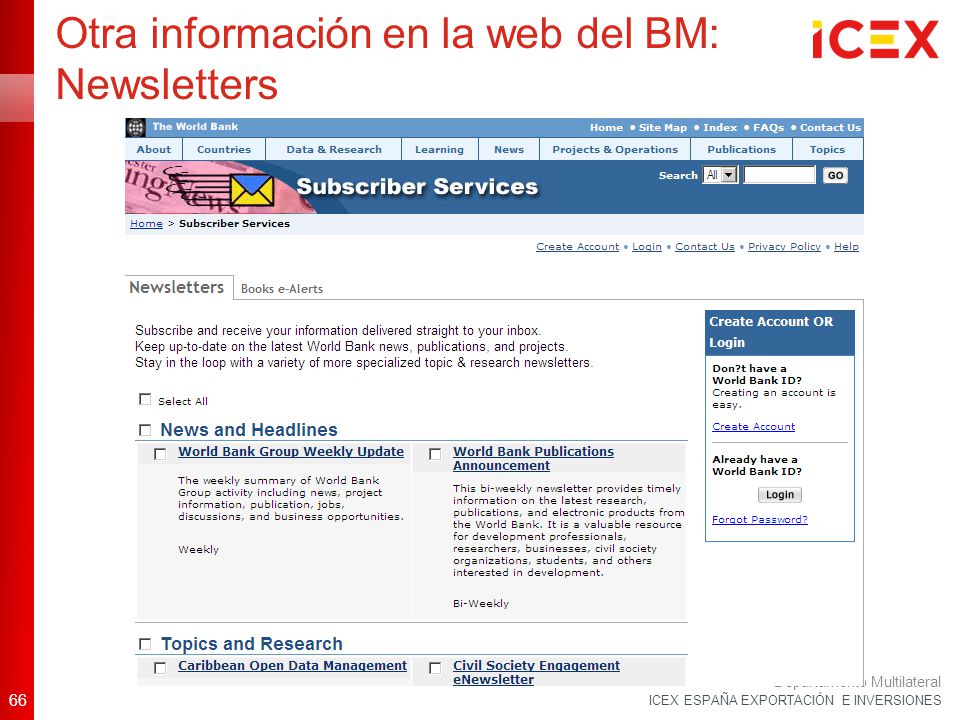
Task: Click 'Subscriber Services' breadcrumb text
Action: coord(234,223)
